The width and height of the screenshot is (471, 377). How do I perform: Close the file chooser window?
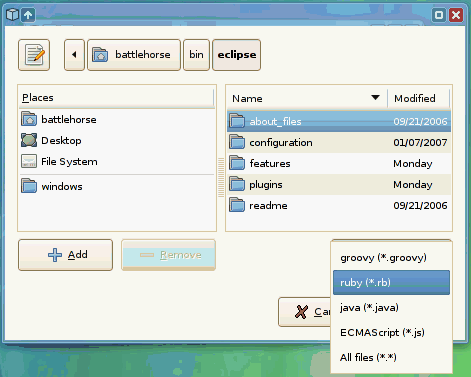(x=456, y=15)
